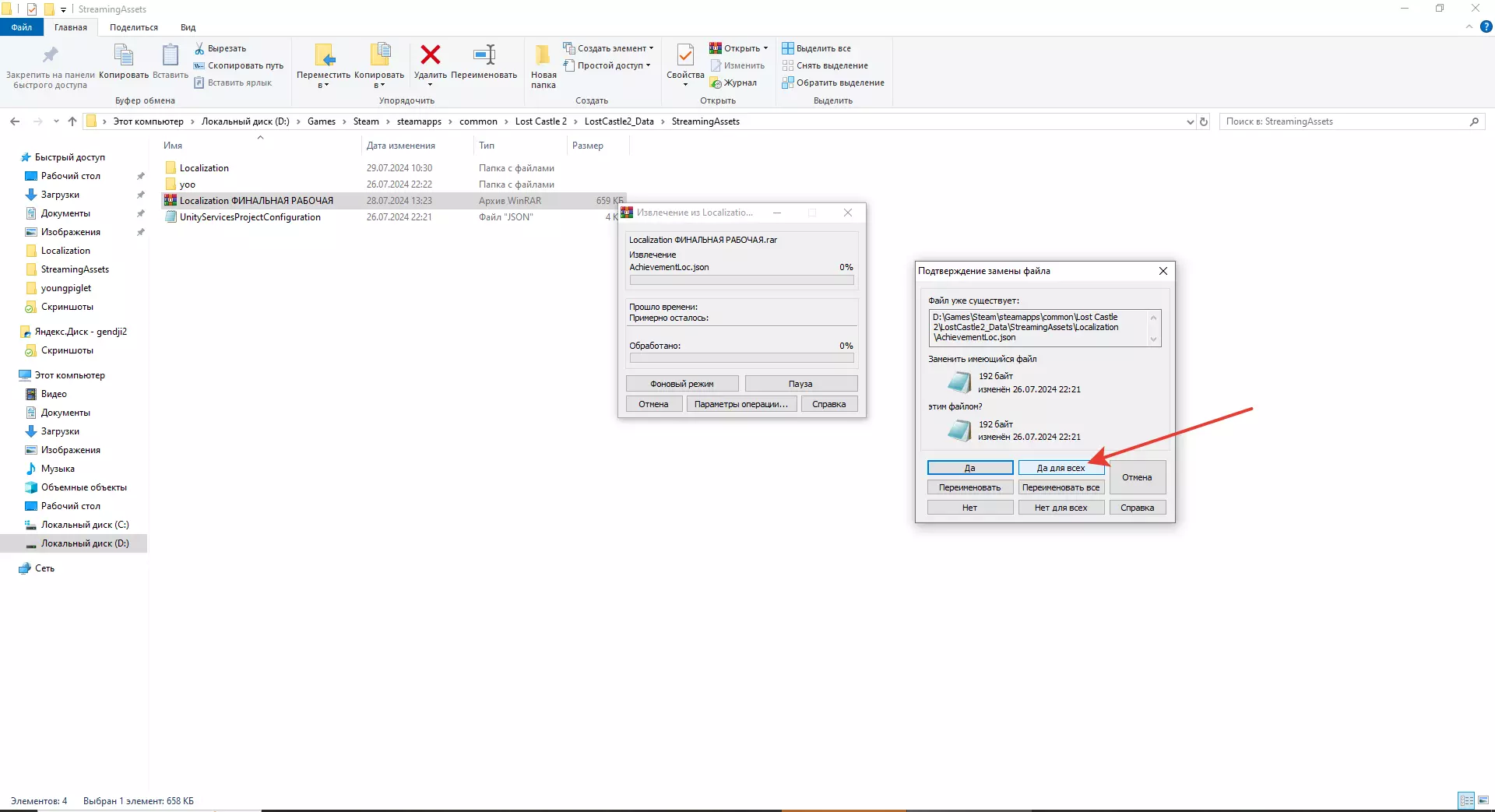Click Нет для всех in the confirmation dialog
This screenshot has width=1495, height=812.
1061,508
